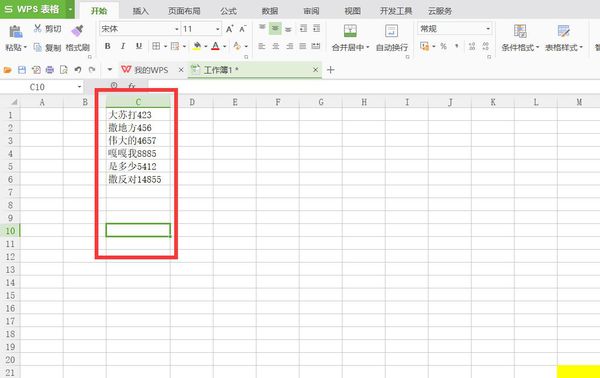Open fill color dropdown arrow
The width and height of the screenshot is (600, 378).
coord(206,47)
